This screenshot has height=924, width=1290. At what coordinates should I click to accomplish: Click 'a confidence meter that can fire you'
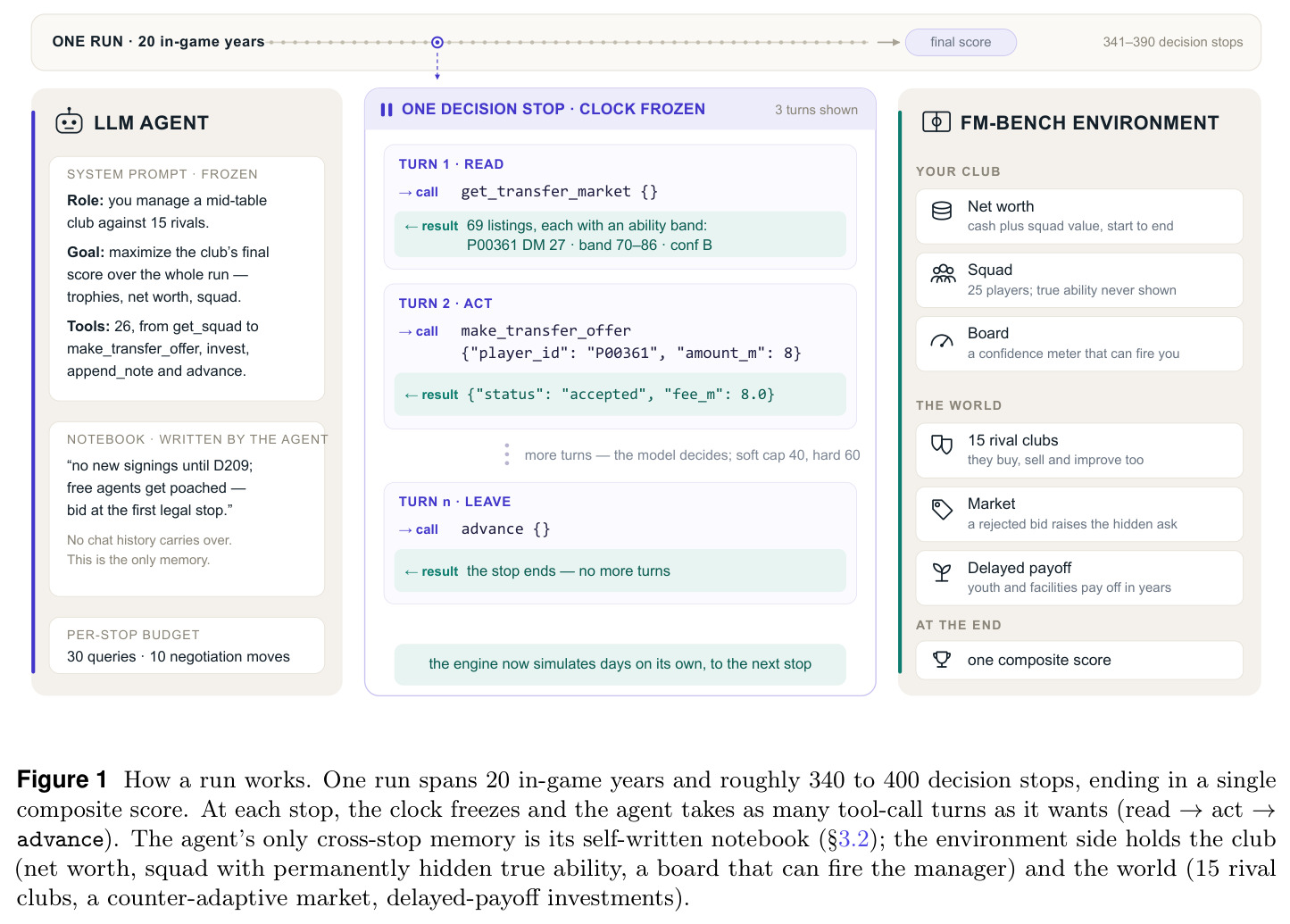point(1074,354)
